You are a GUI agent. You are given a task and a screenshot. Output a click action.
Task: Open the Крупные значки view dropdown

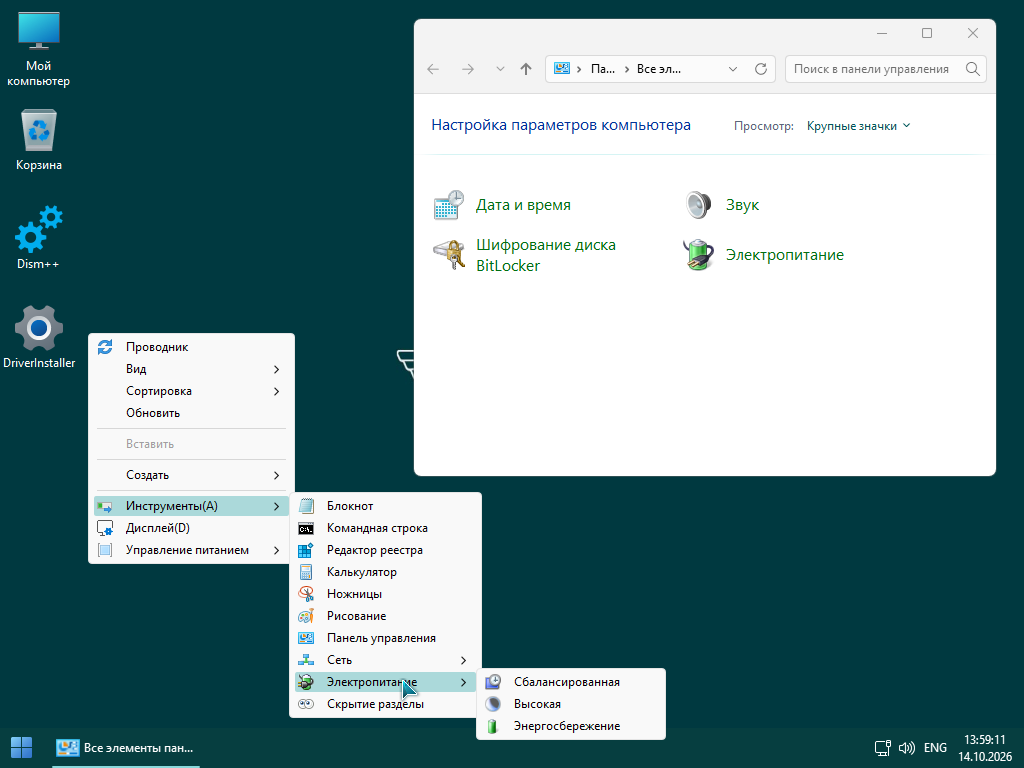(x=858, y=126)
